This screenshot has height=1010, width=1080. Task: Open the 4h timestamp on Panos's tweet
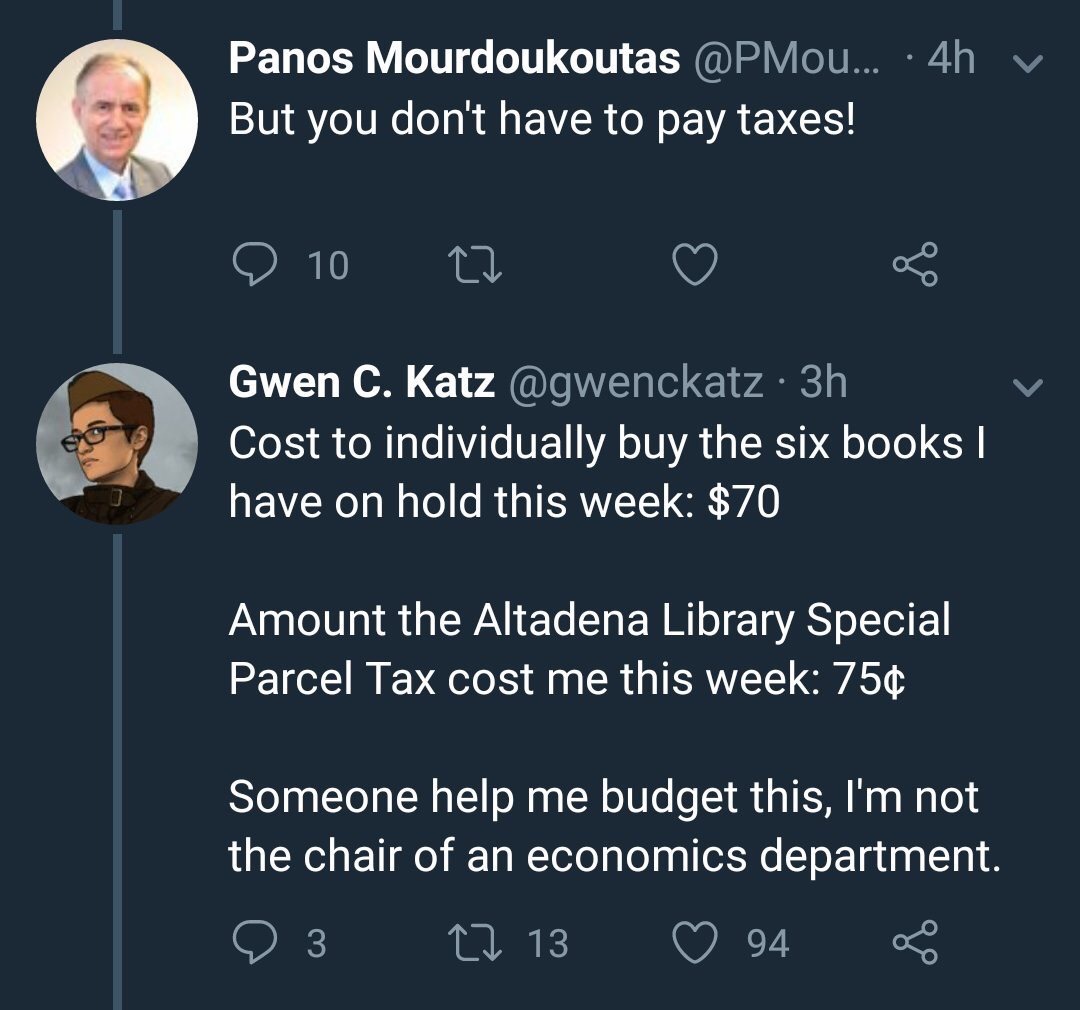coord(951,59)
